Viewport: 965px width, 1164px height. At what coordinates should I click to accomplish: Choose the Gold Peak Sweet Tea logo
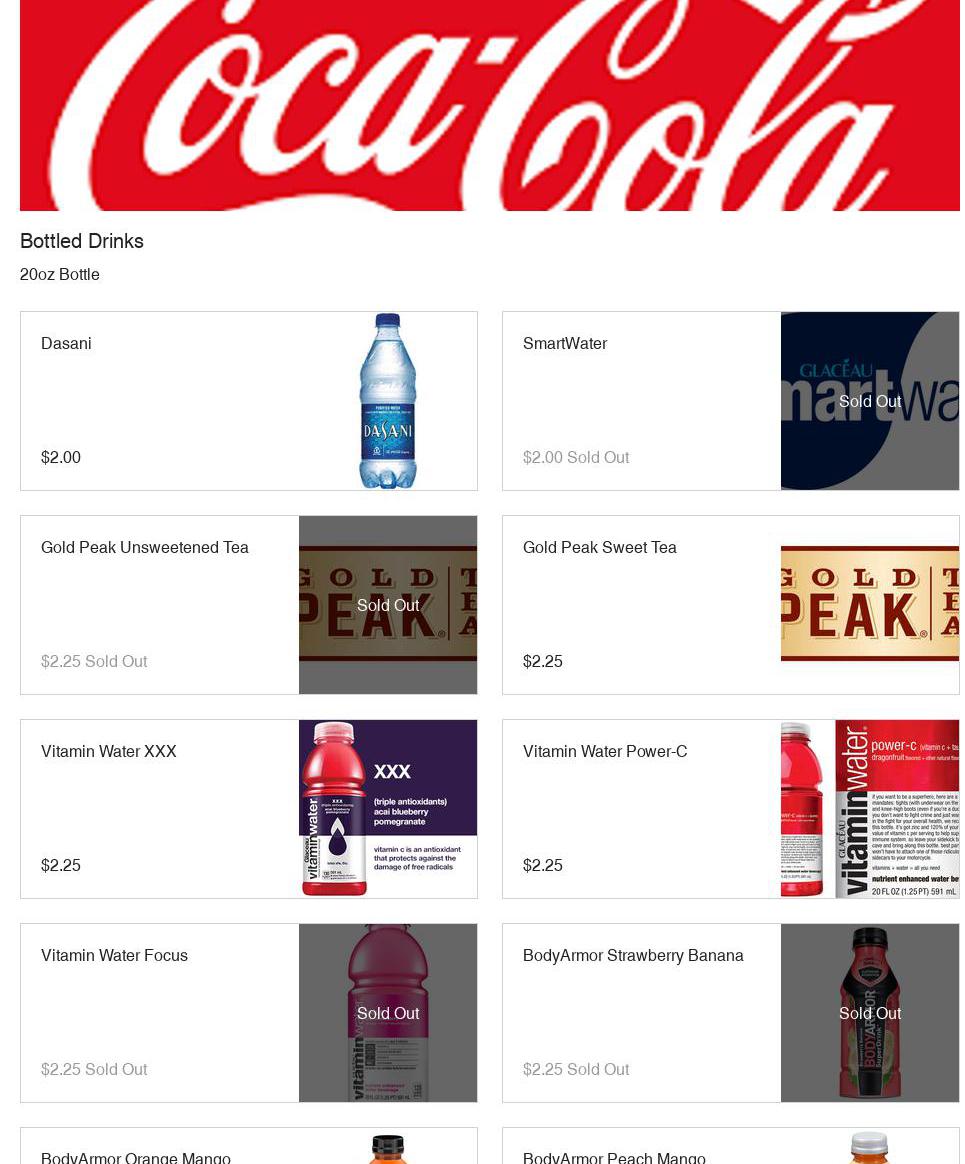[869, 605]
